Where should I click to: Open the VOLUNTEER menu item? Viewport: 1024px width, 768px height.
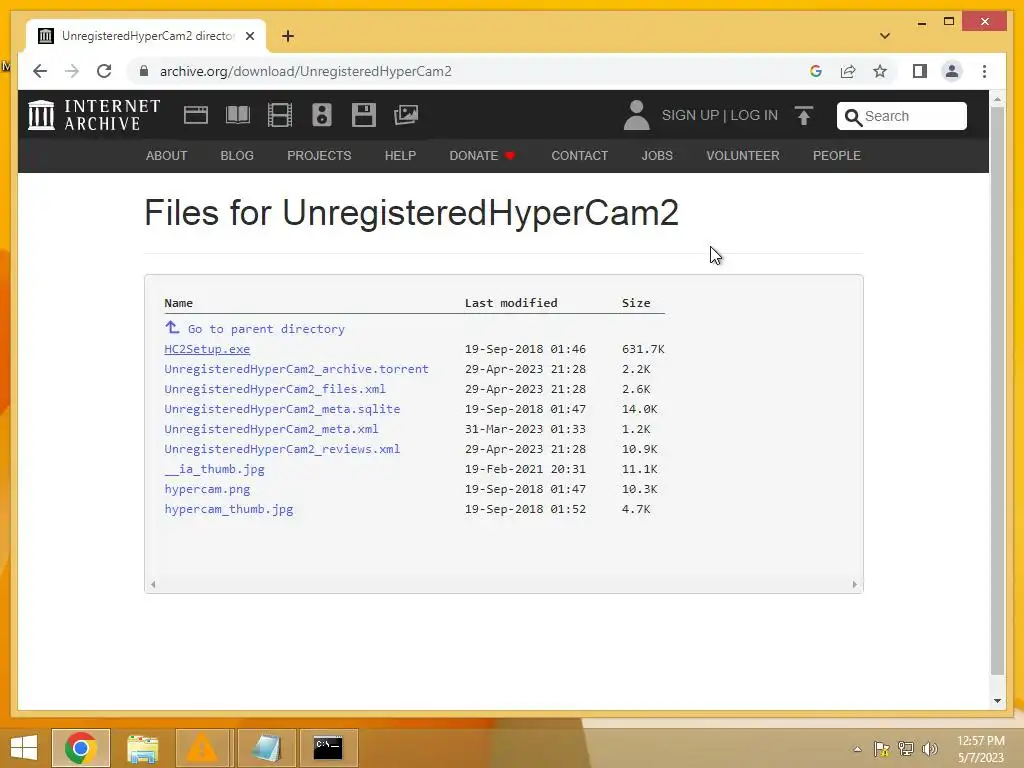tap(743, 155)
